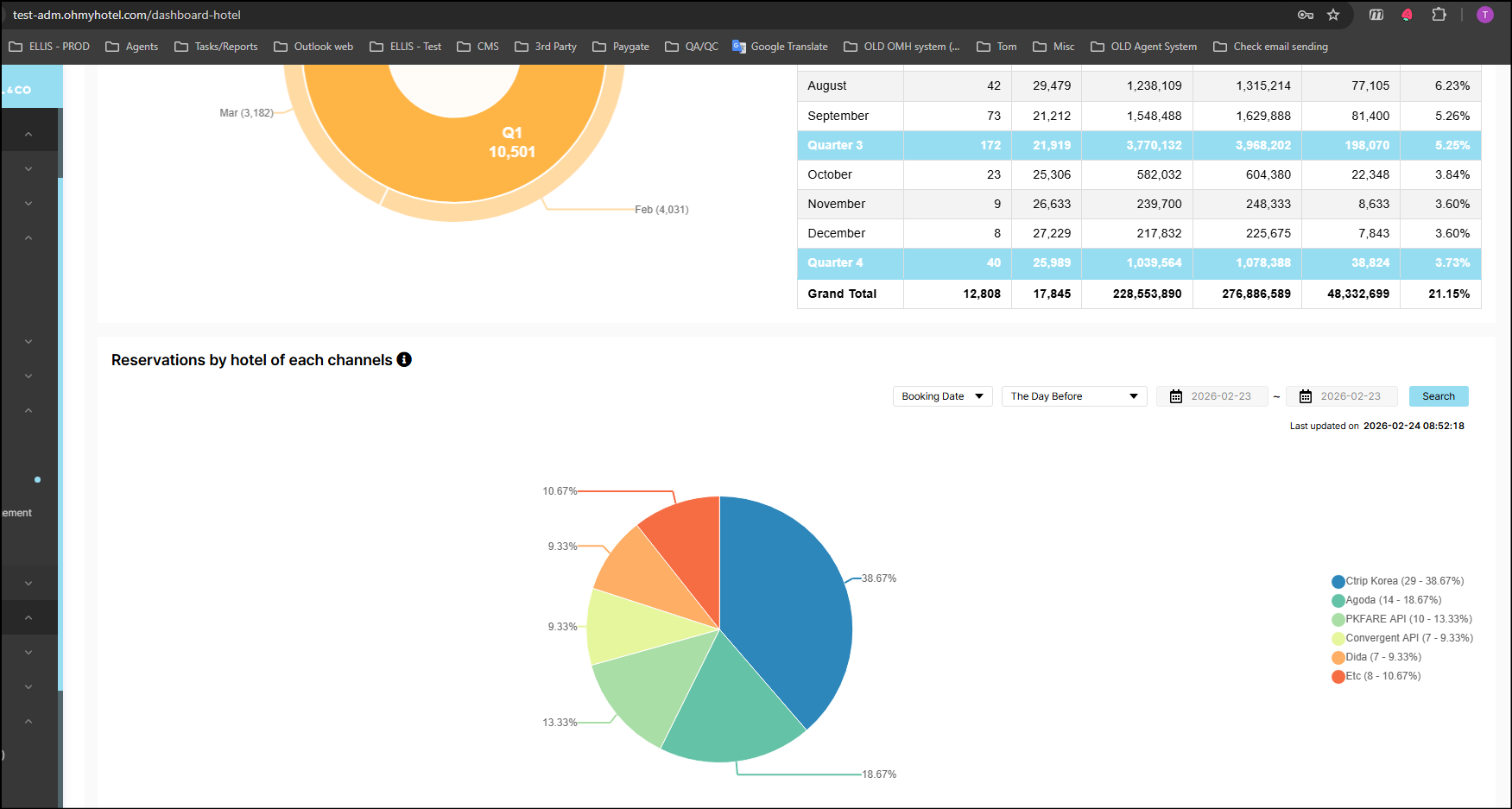
Task: Open the password manager key icon
Action: point(1306,15)
